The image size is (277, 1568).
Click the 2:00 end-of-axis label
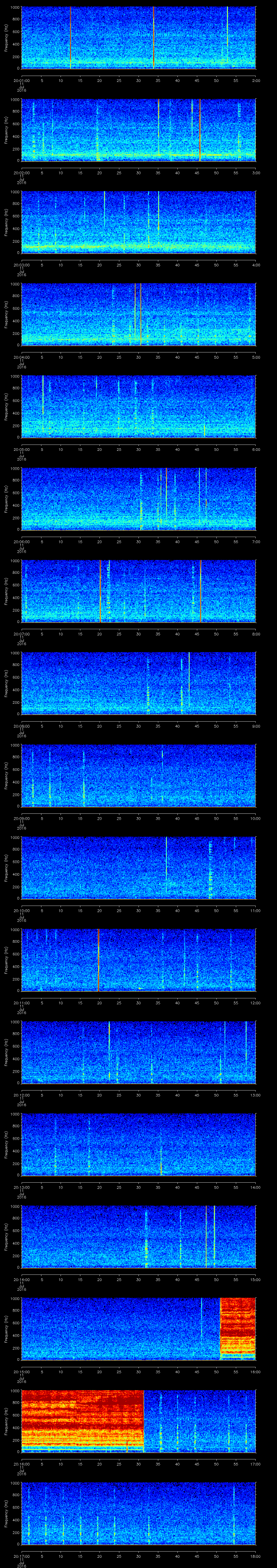256,80
